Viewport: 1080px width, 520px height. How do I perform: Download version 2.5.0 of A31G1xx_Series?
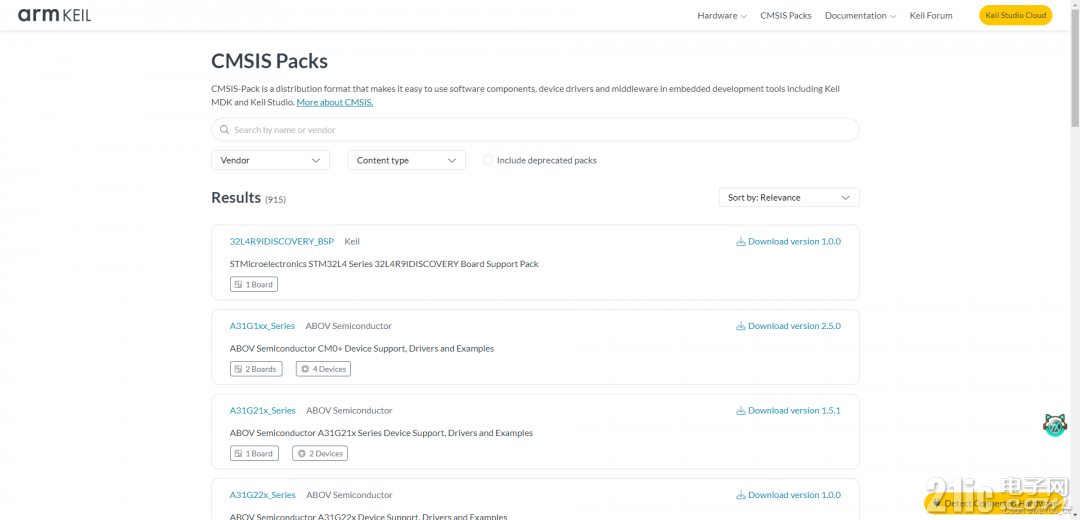[789, 326]
